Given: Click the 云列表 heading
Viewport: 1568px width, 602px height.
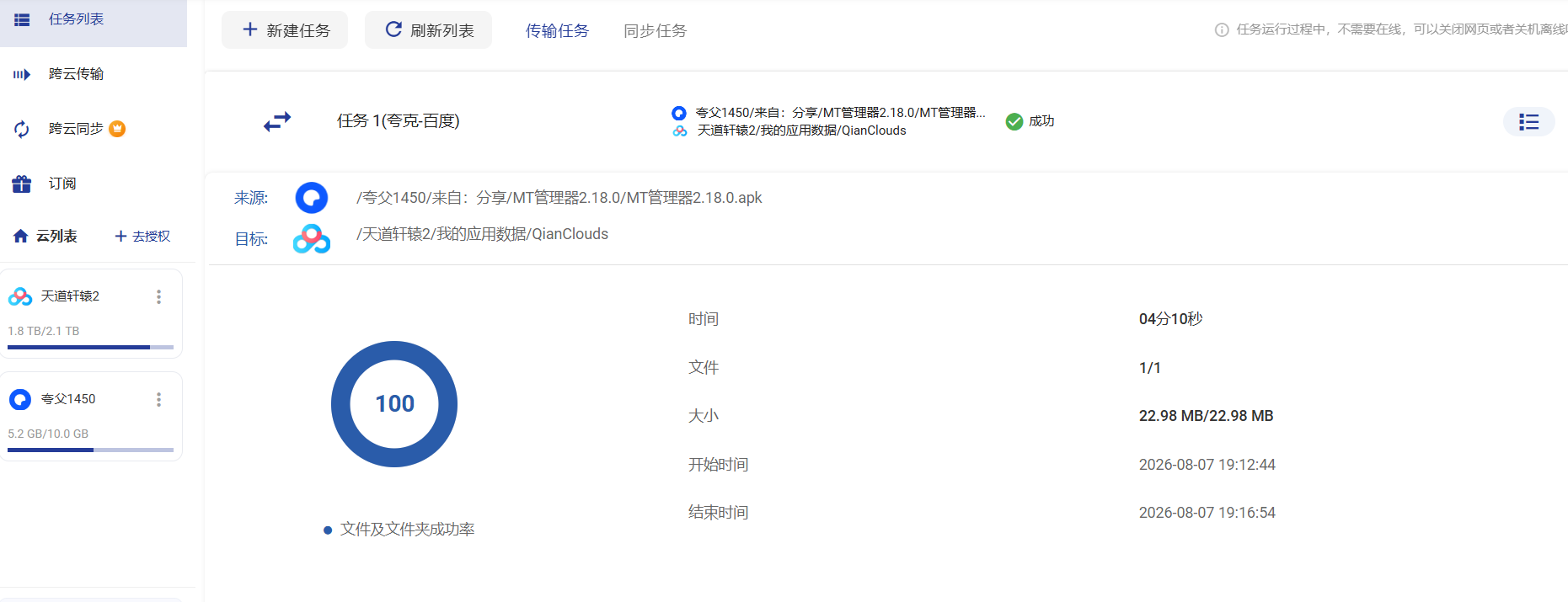Looking at the screenshot, I should [56, 237].
